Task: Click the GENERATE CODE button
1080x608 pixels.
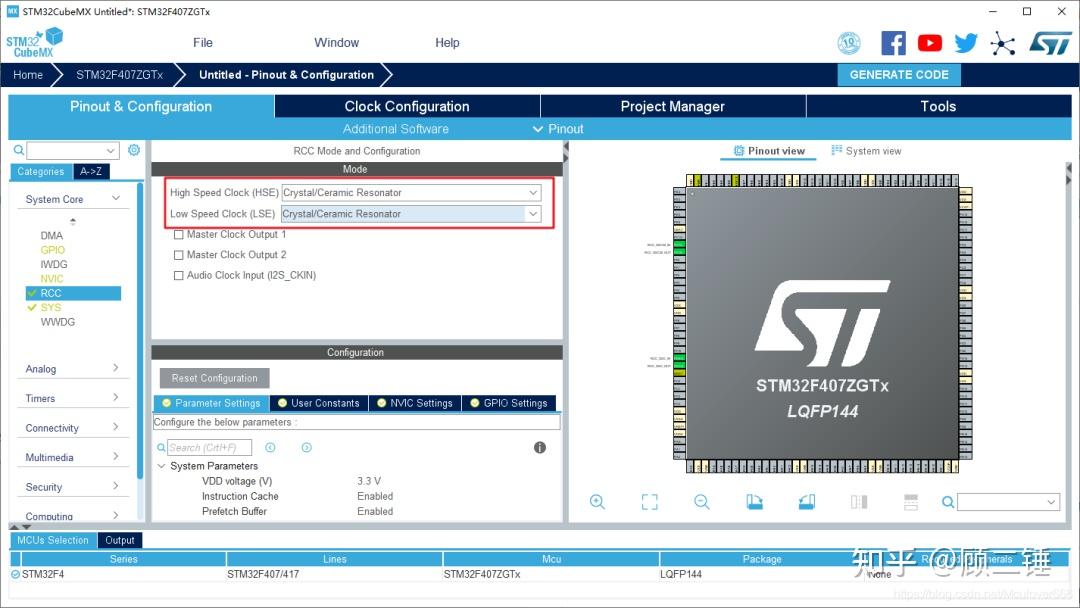Action: click(898, 74)
